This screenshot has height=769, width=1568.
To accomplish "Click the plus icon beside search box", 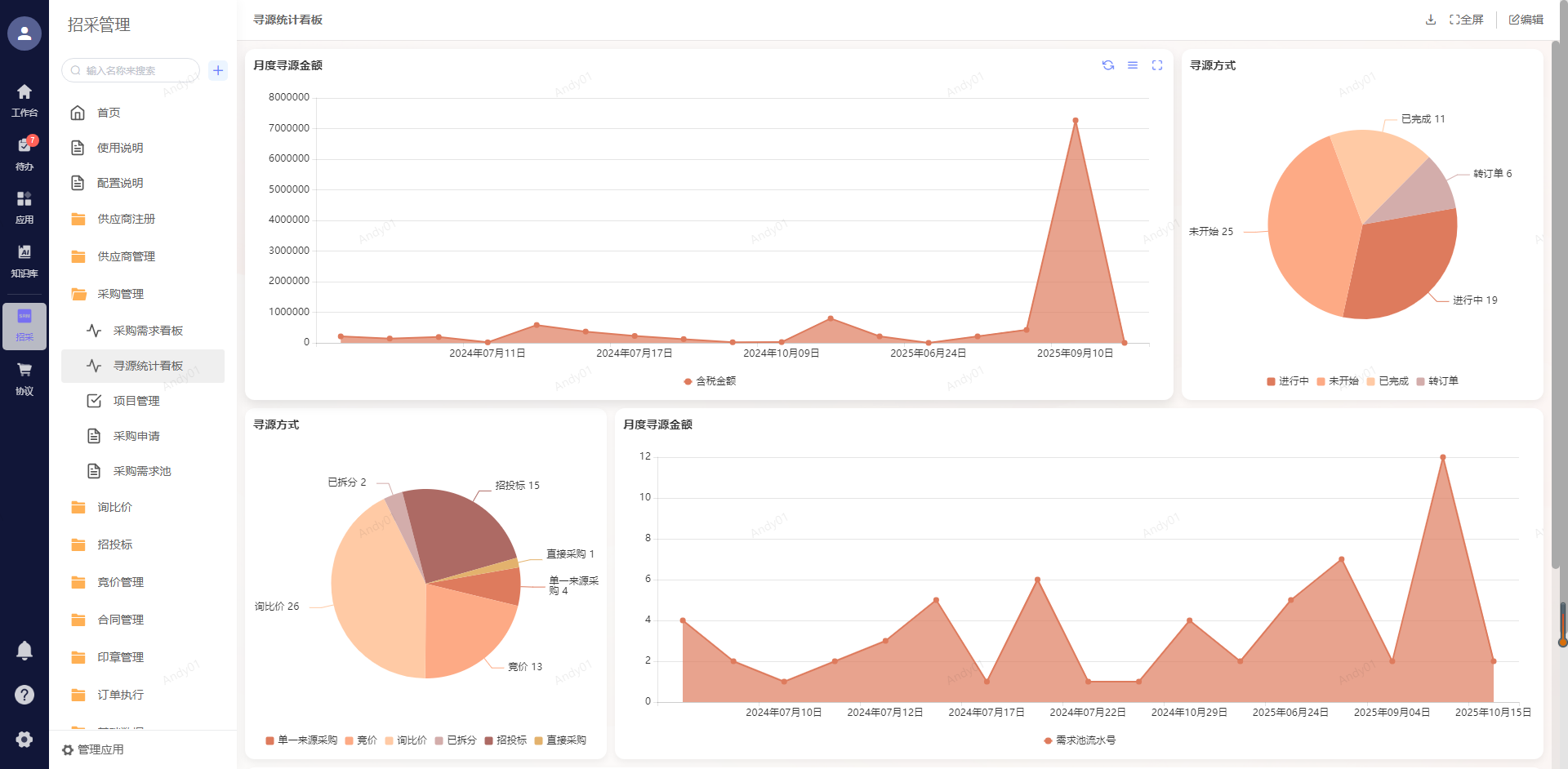I will click(218, 70).
